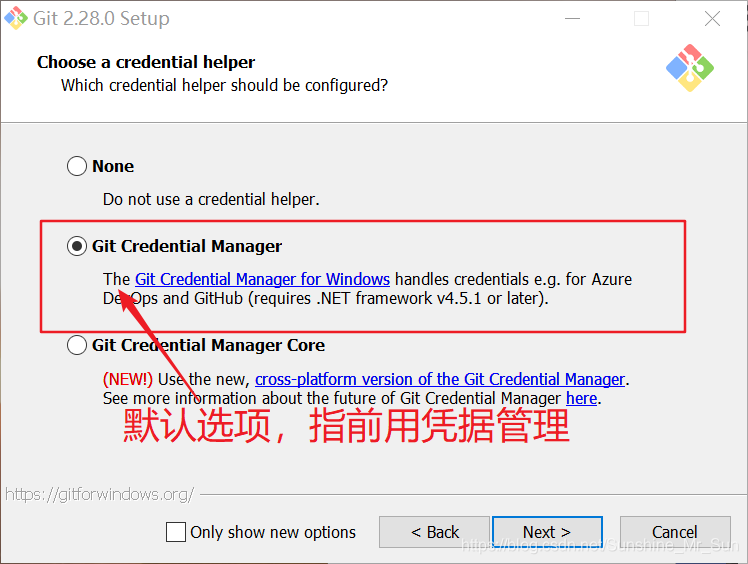The width and height of the screenshot is (748, 564).
Task: Click the "Do not use a credential helper" text
Action: click(211, 199)
